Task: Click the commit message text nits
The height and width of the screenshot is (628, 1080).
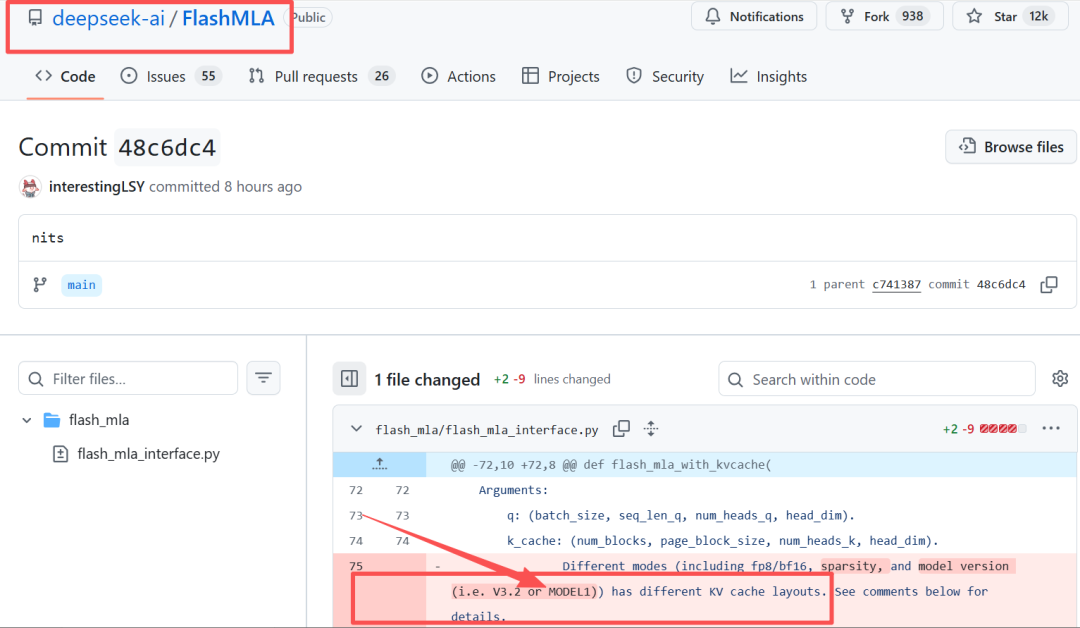Action: (48, 238)
